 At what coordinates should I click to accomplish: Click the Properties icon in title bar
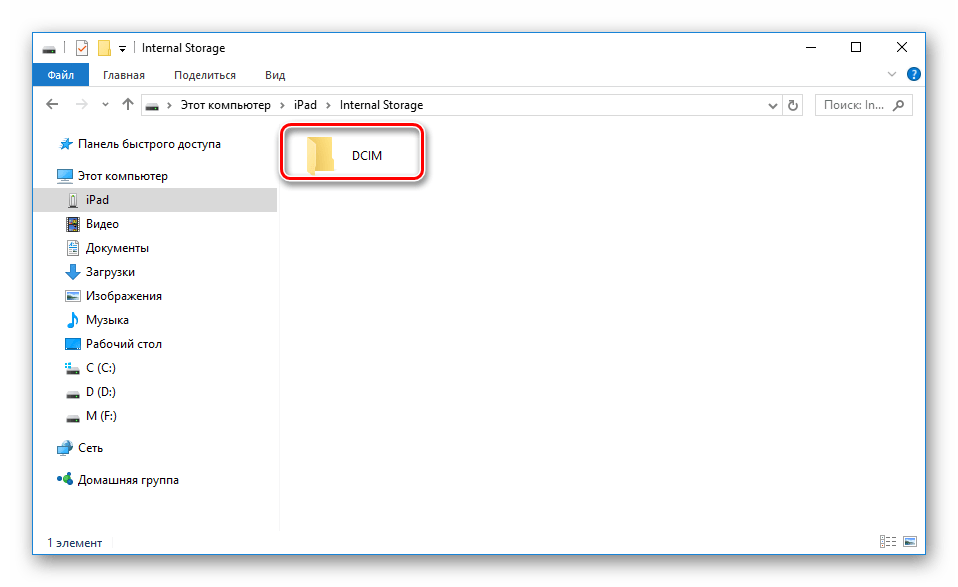click(x=82, y=48)
